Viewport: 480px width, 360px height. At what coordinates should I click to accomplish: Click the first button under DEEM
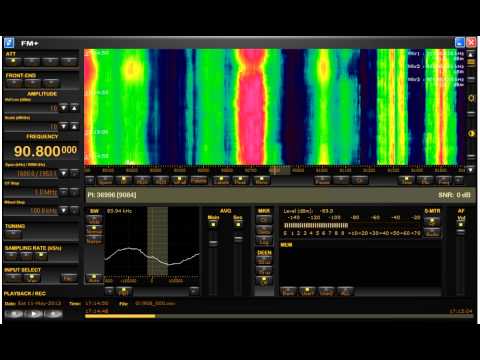[264, 261]
